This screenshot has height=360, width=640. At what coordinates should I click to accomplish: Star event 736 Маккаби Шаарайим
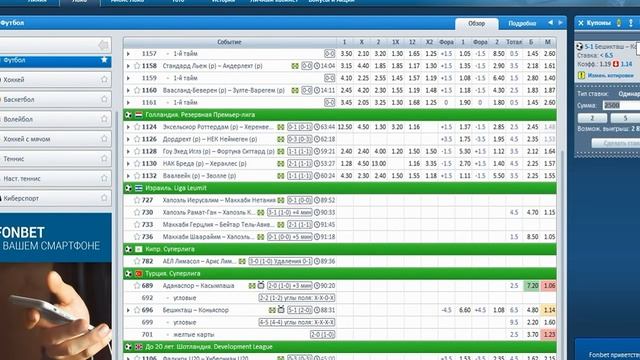tap(137, 237)
